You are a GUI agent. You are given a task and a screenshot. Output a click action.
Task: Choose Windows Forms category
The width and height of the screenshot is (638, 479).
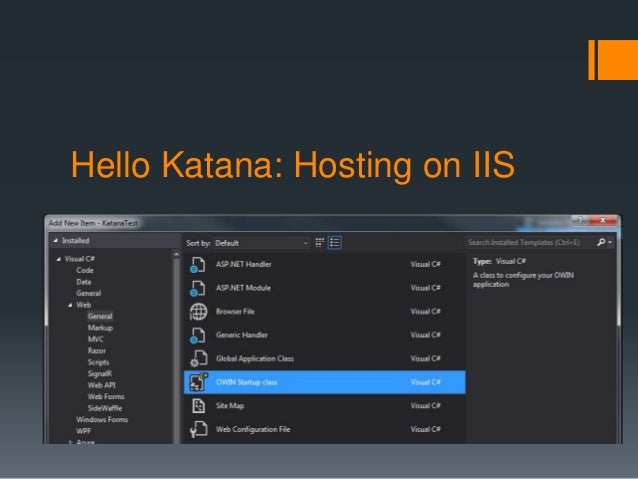coord(103,419)
